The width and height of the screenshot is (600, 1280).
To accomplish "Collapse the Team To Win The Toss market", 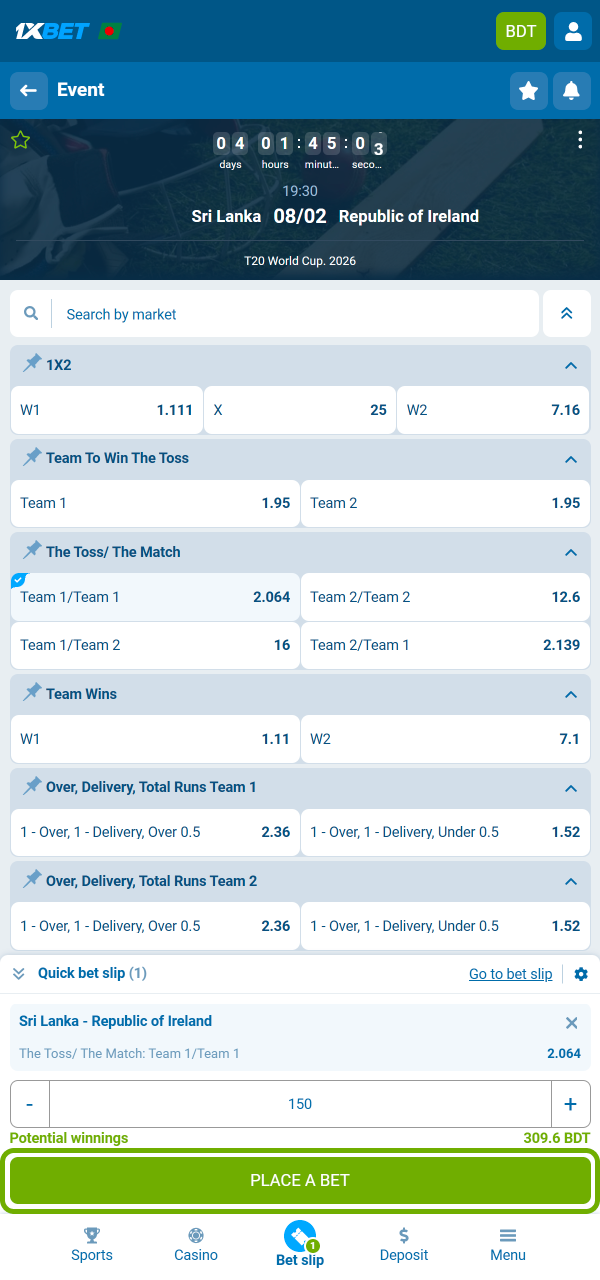I will pos(570,457).
